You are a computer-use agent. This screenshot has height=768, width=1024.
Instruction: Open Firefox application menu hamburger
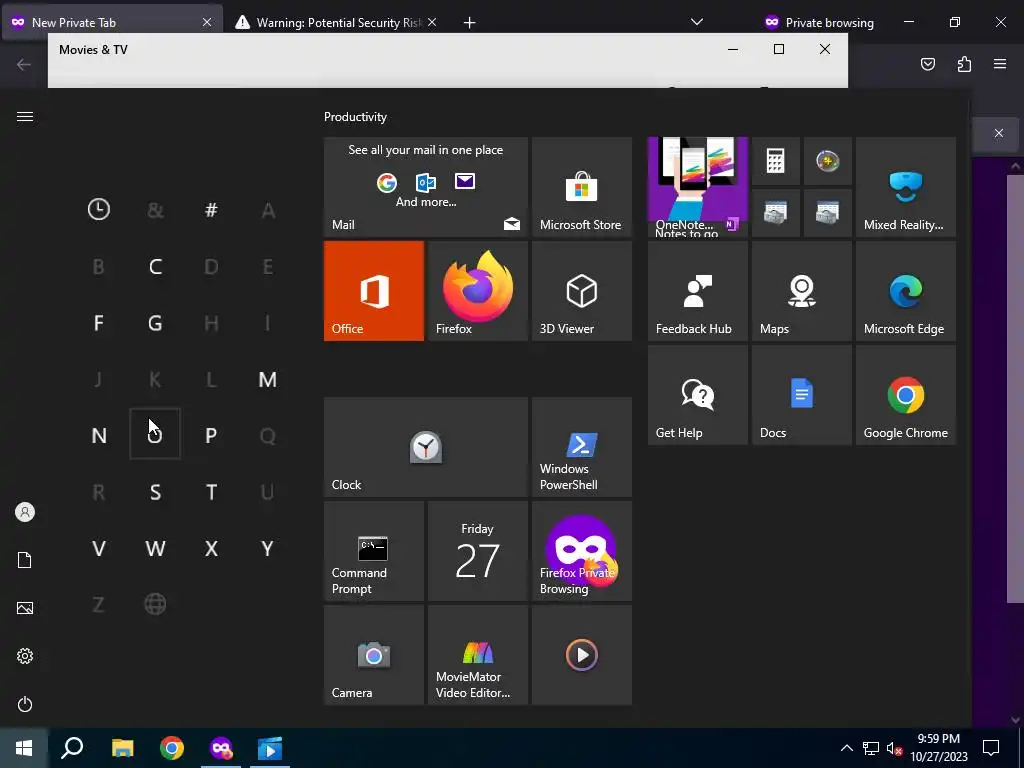click(x=1000, y=64)
